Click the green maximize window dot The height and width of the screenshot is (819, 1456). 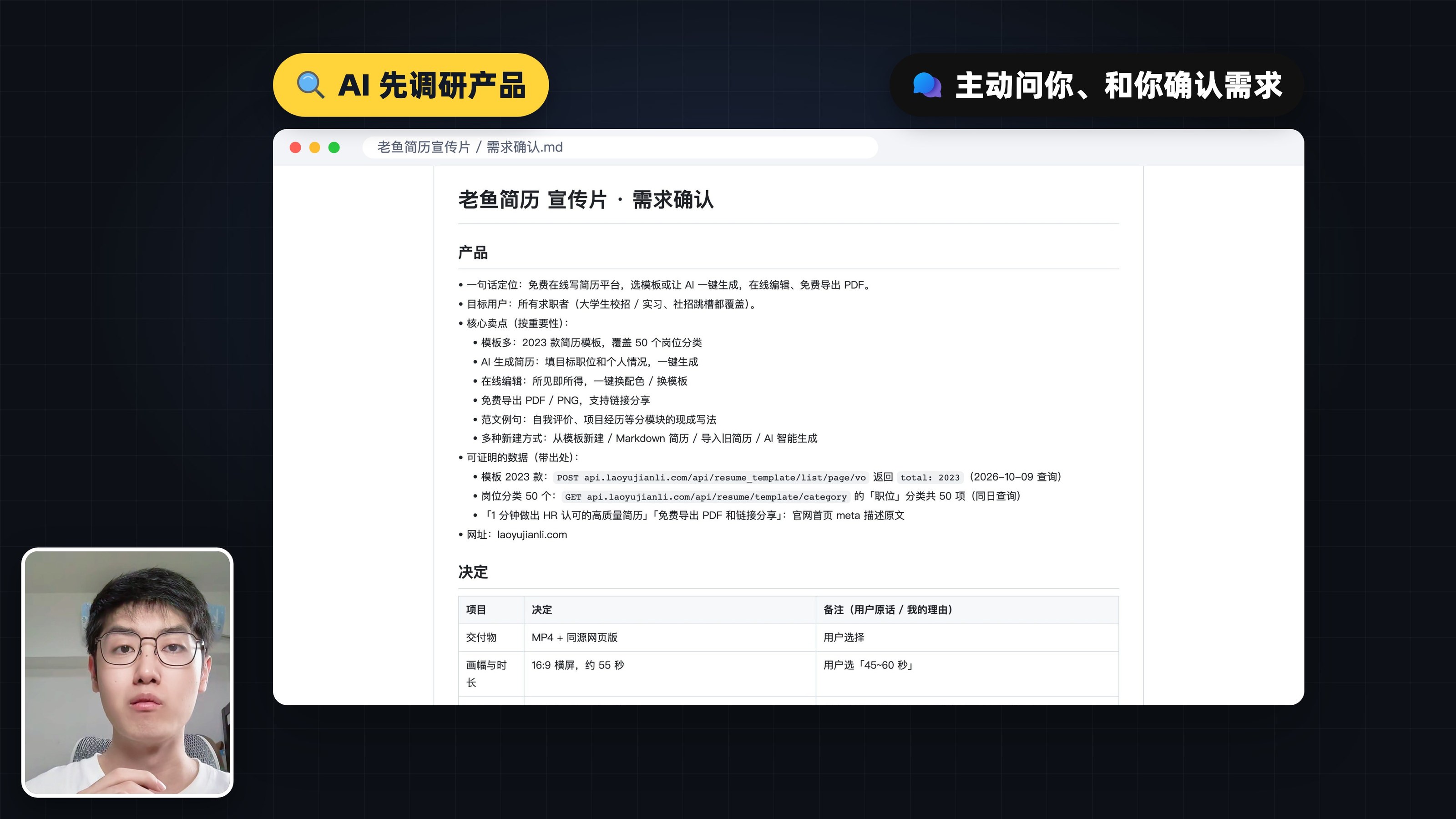point(334,147)
